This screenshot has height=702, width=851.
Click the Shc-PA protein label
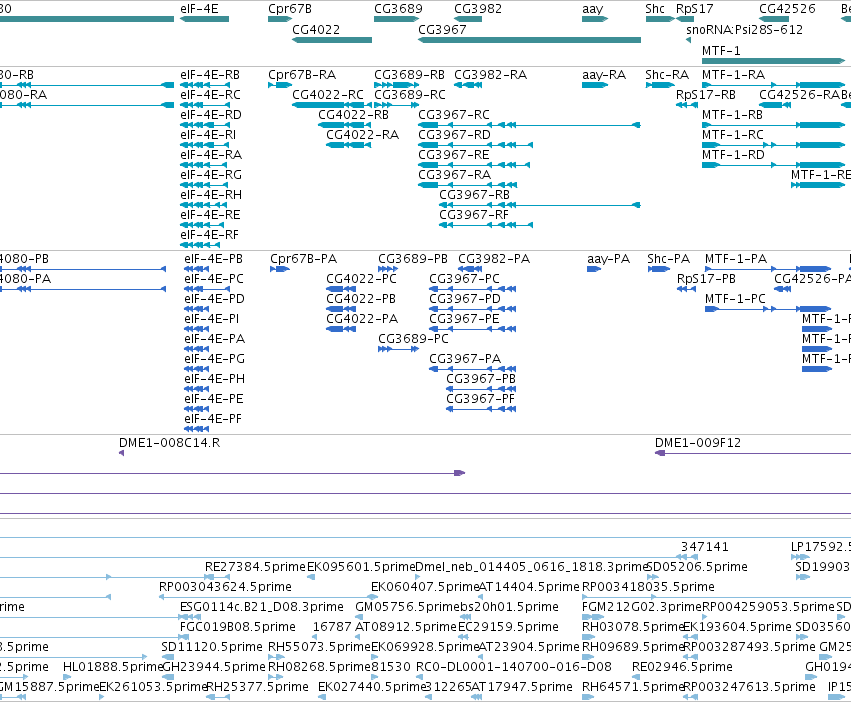pos(668,258)
